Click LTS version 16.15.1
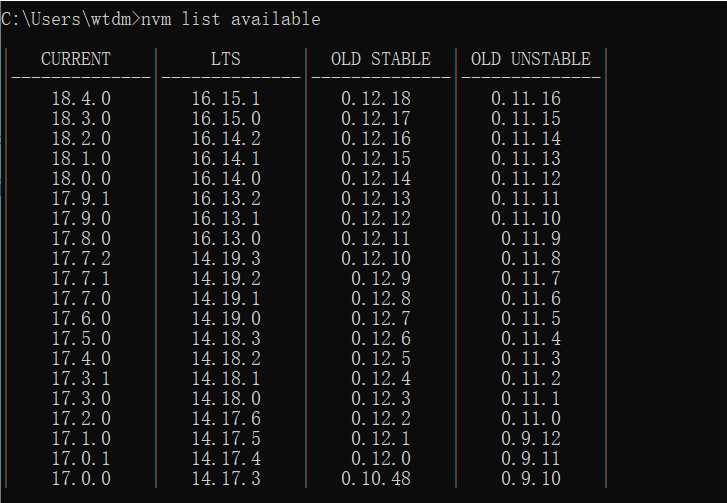The image size is (727, 503). click(226, 98)
